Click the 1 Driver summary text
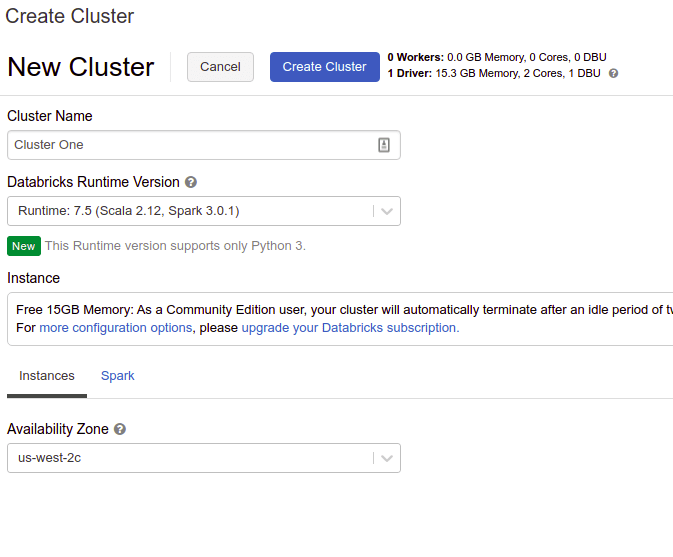The image size is (673, 557). coord(494,73)
